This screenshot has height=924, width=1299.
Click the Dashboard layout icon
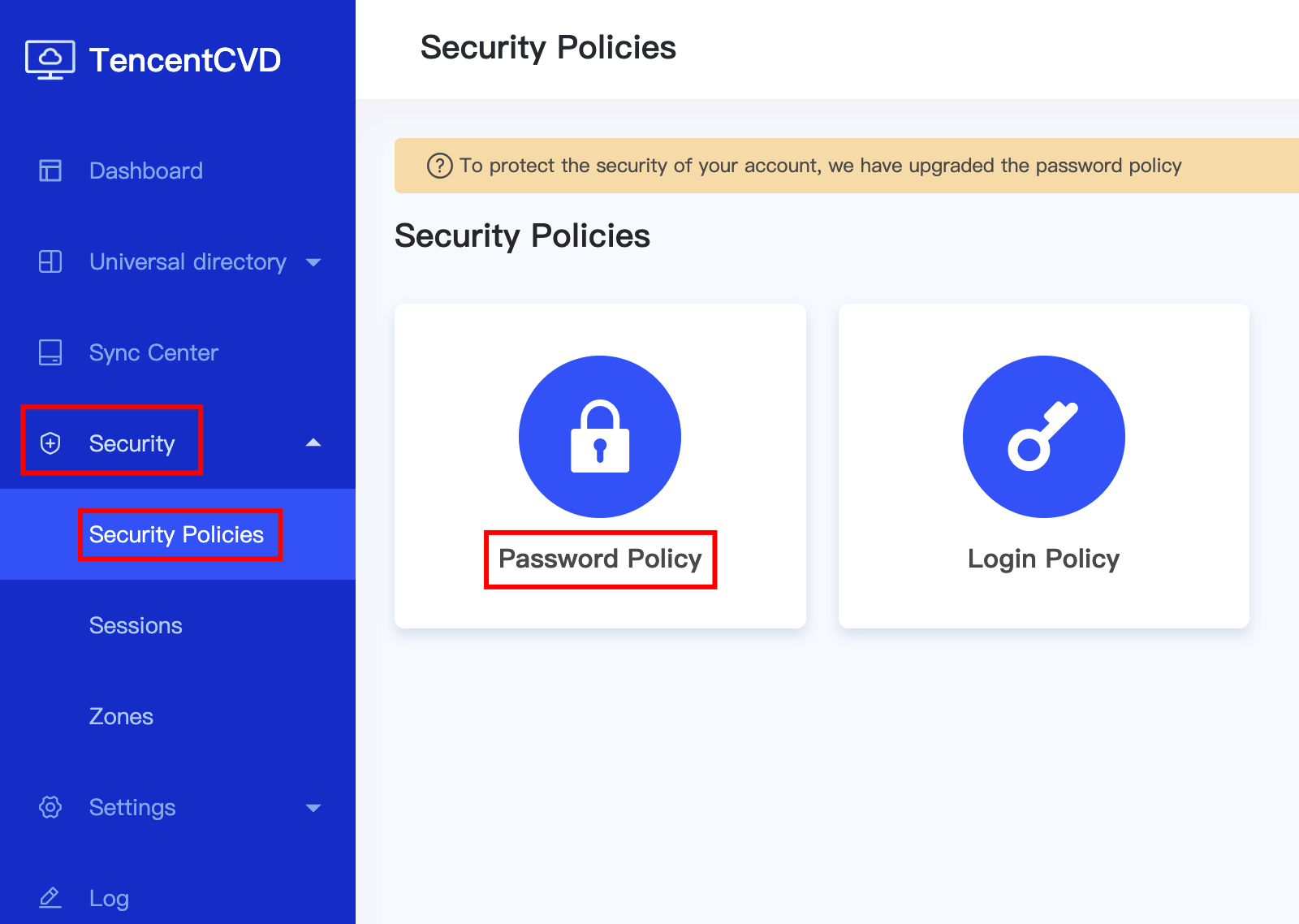(x=50, y=171)
